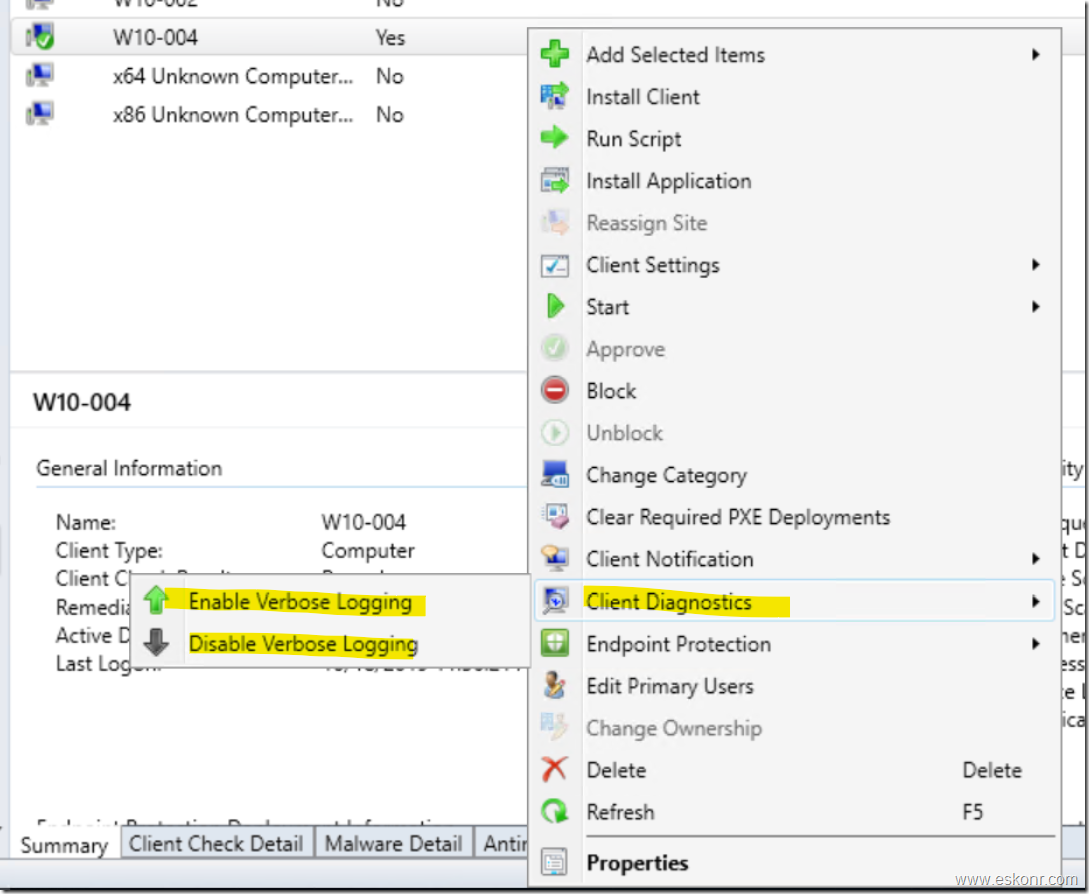Image resolution: width=1089 pixels, height=894 pixels.
Task: Select the Run Script green arrow icon
Action: 556,138
